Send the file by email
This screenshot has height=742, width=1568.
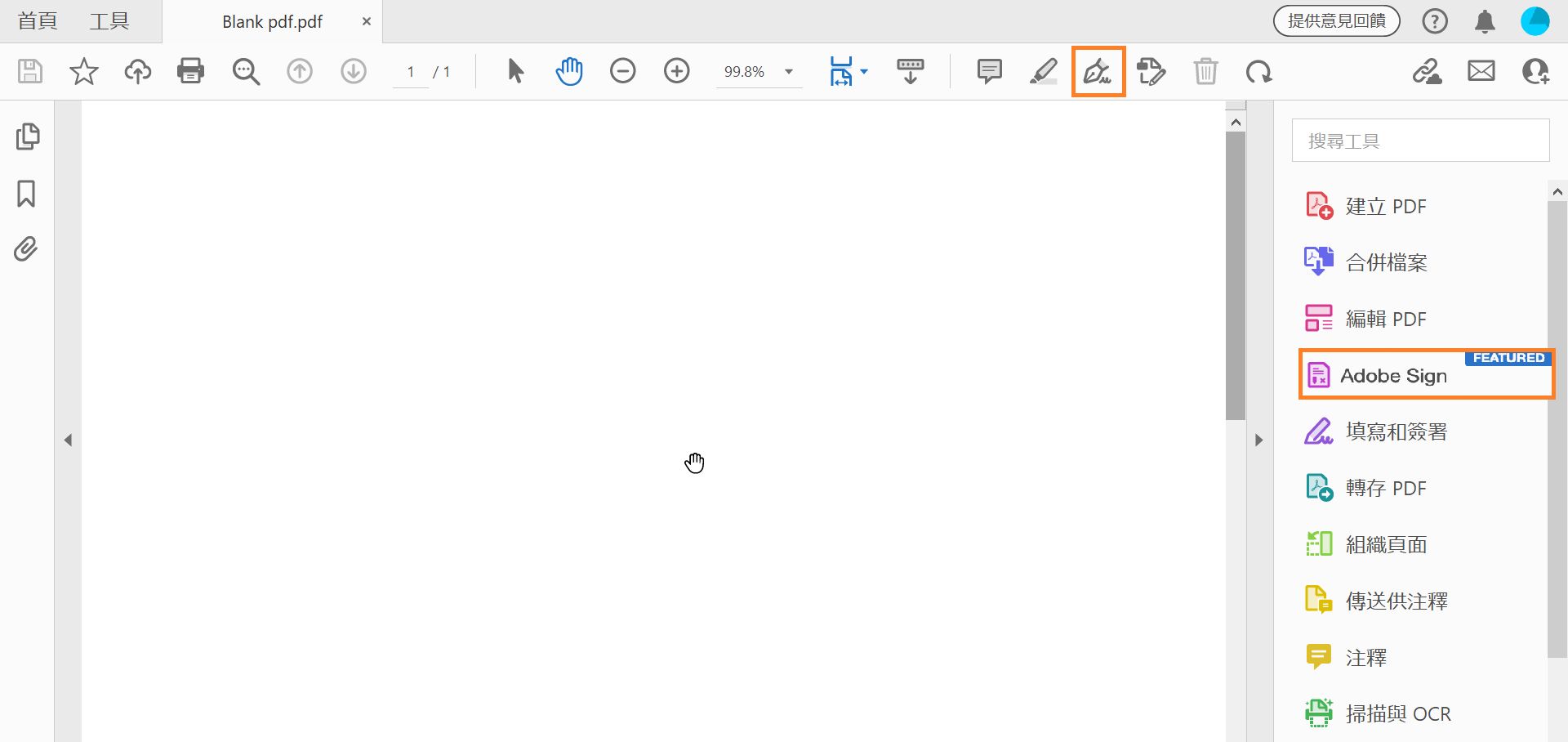coord(1481,72)
